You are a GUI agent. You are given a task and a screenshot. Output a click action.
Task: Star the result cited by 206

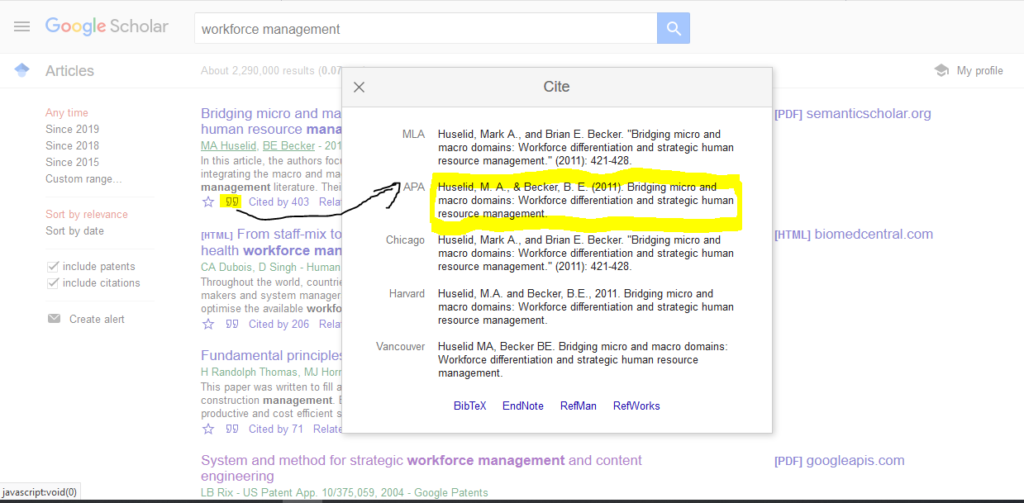click(208, 324)
